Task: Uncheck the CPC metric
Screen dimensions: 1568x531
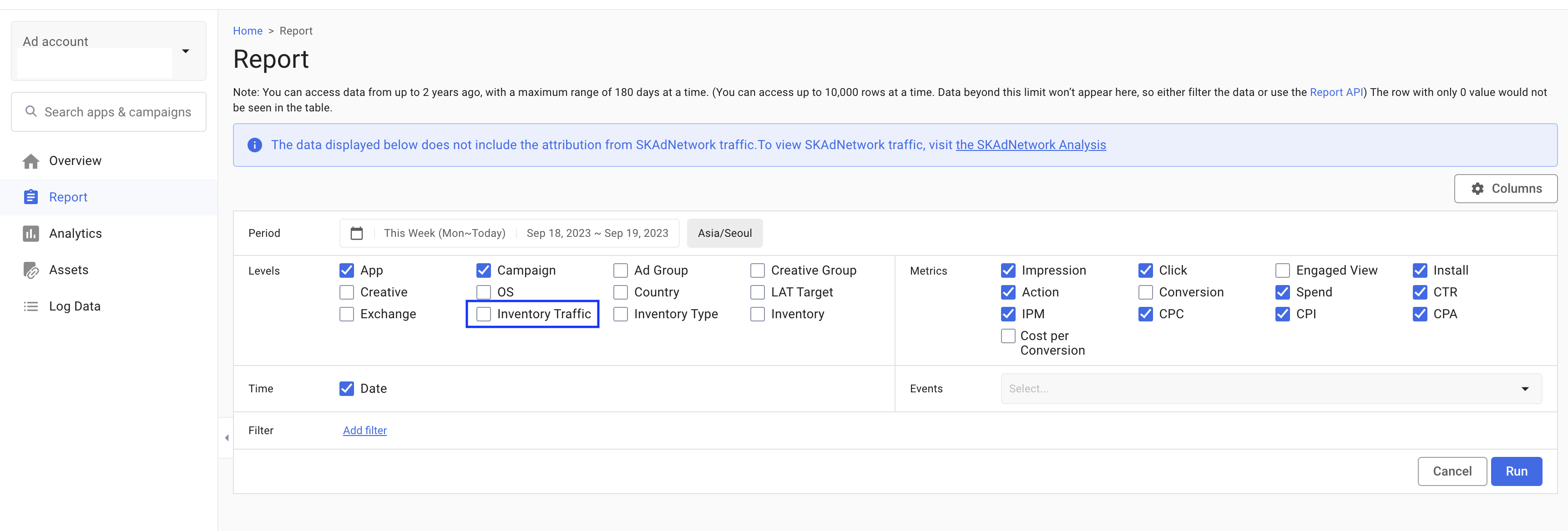Action: click(x=1146, y=314)
